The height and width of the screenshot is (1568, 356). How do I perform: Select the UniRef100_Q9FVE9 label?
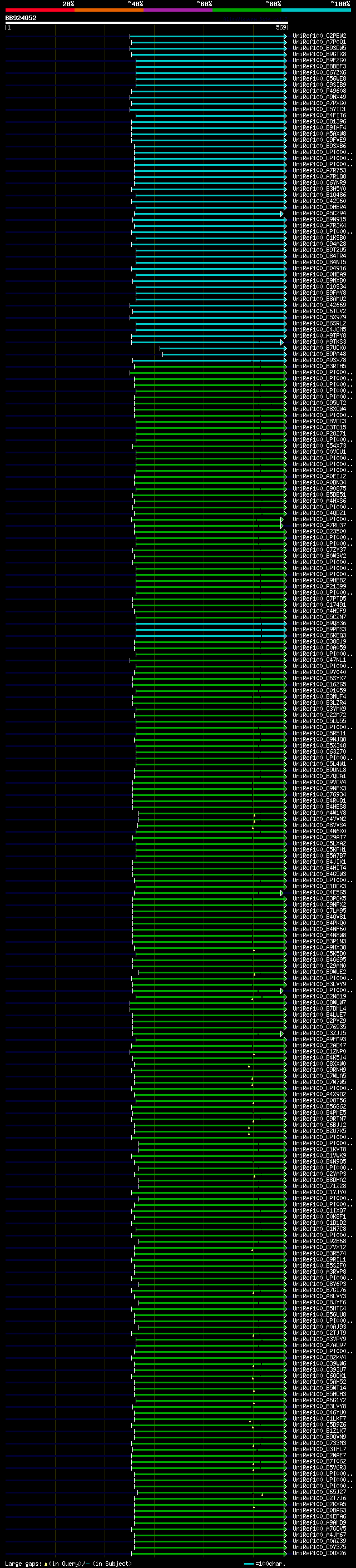click(319, 140)
